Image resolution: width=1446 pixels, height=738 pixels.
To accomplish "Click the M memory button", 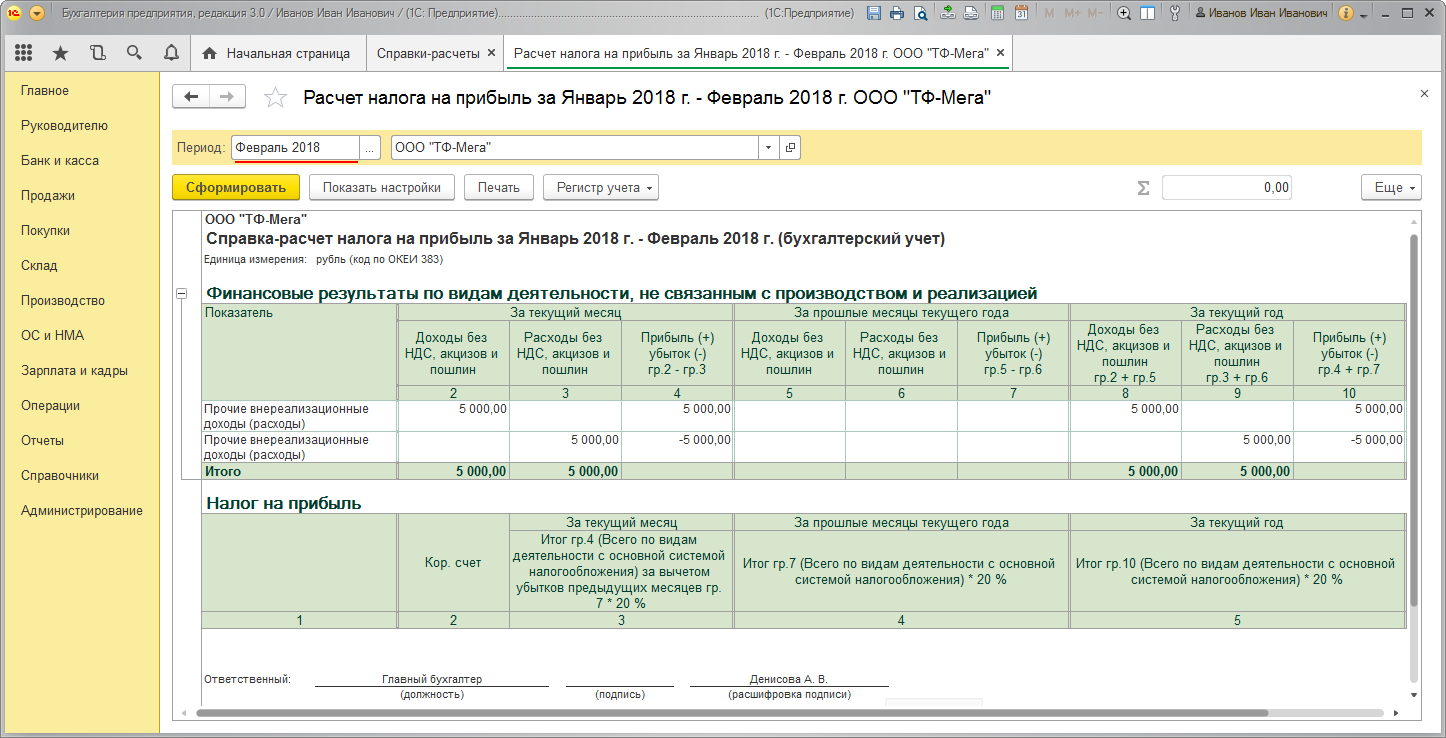I will point(1049,14).
